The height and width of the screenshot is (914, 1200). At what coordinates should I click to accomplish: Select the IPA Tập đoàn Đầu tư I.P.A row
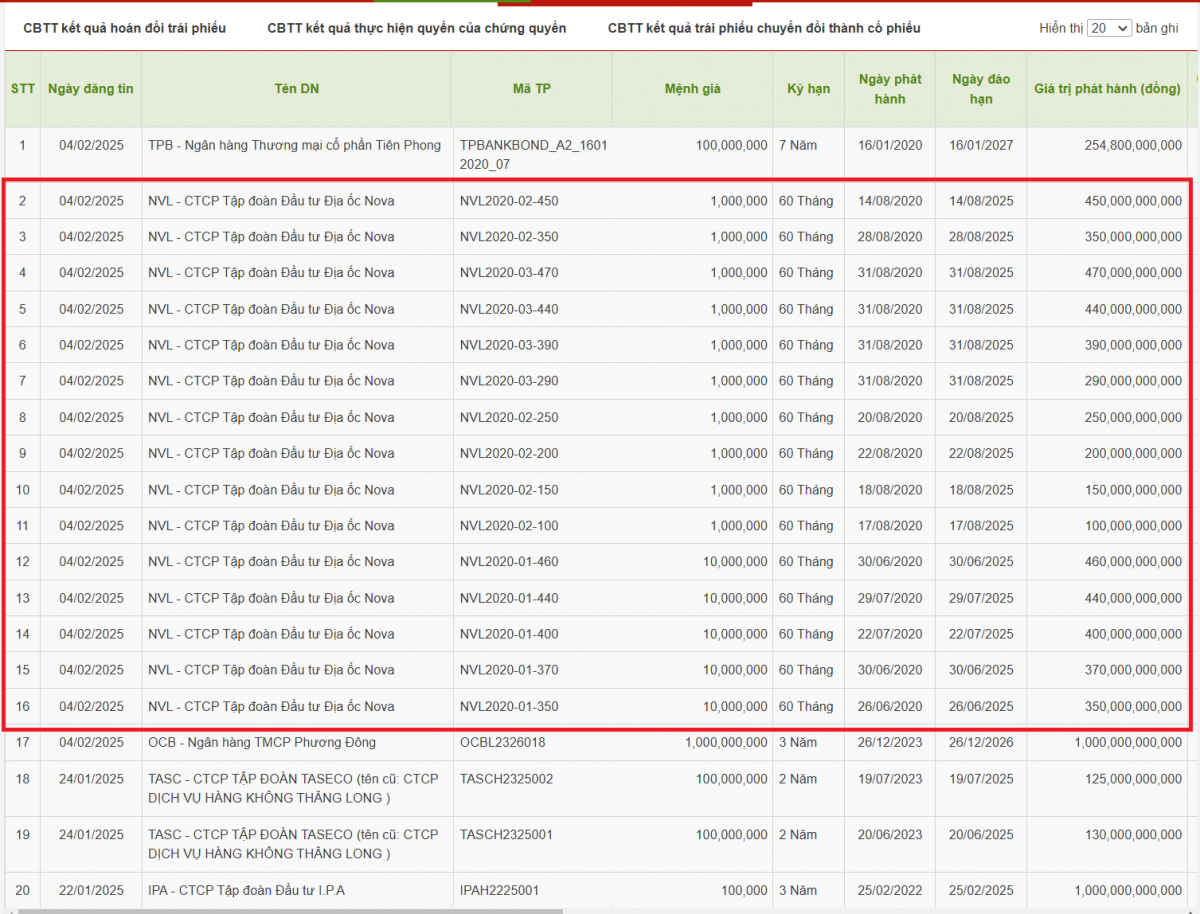click(246, 890)
